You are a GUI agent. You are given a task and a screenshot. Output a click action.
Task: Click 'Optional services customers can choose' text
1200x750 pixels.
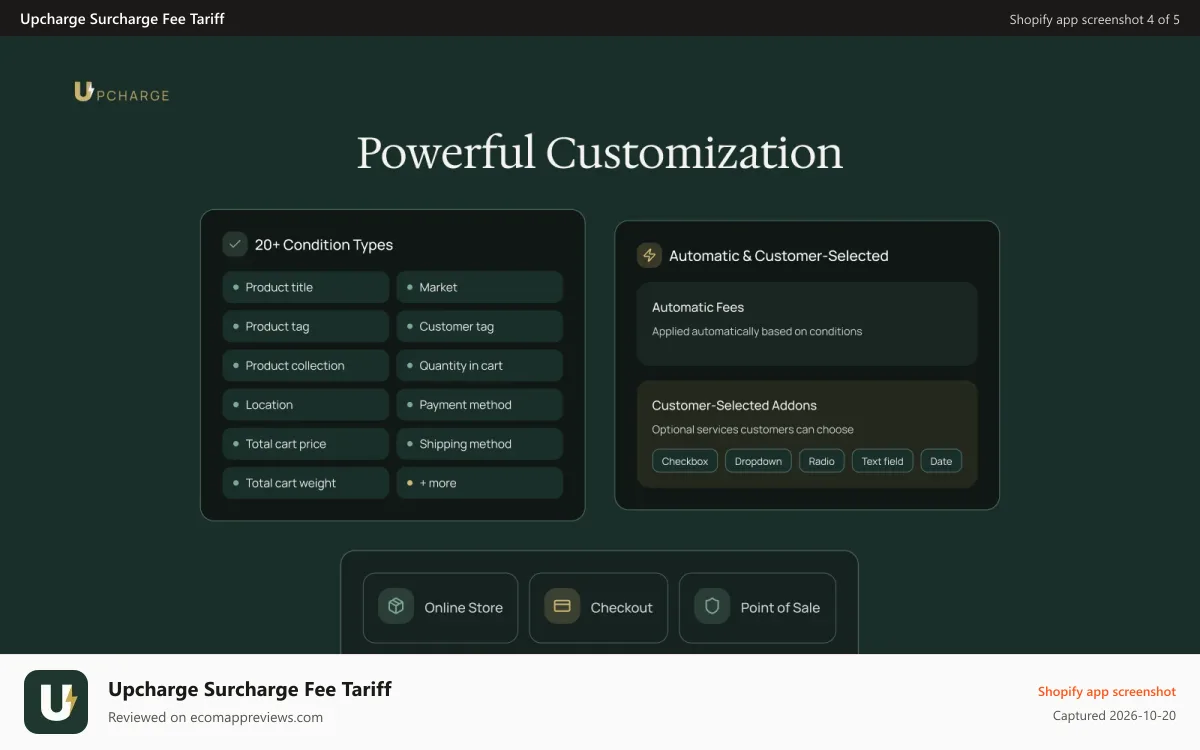(x=753, y=429)
